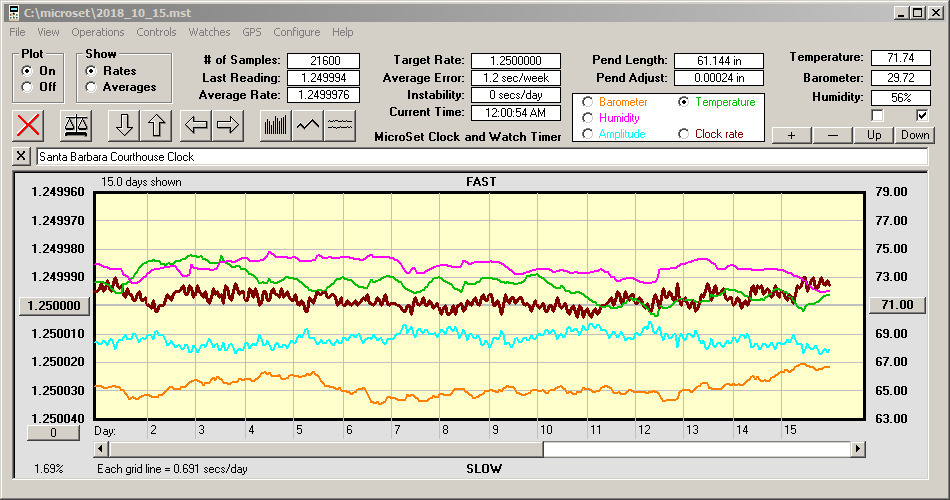Screen dimensions: 950x500
Task: Click the plus button
Action: (x=791, y=135)
